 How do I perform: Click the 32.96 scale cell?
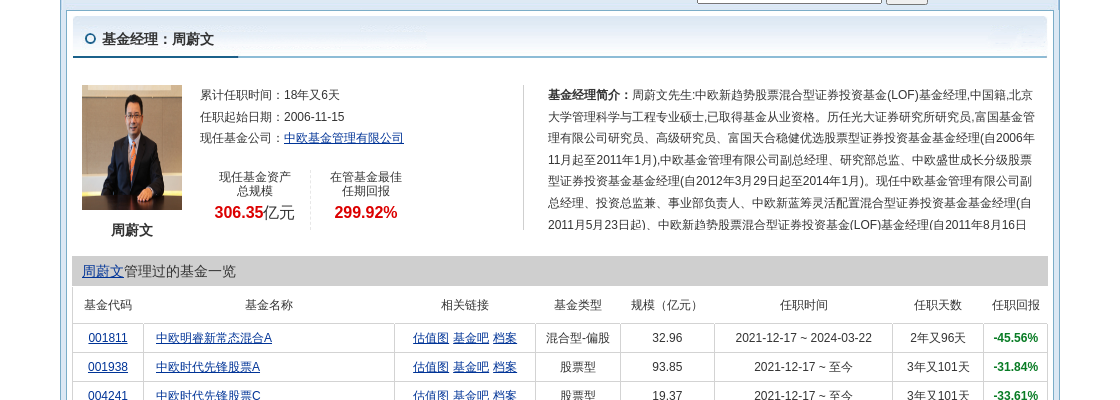[667, 338]
